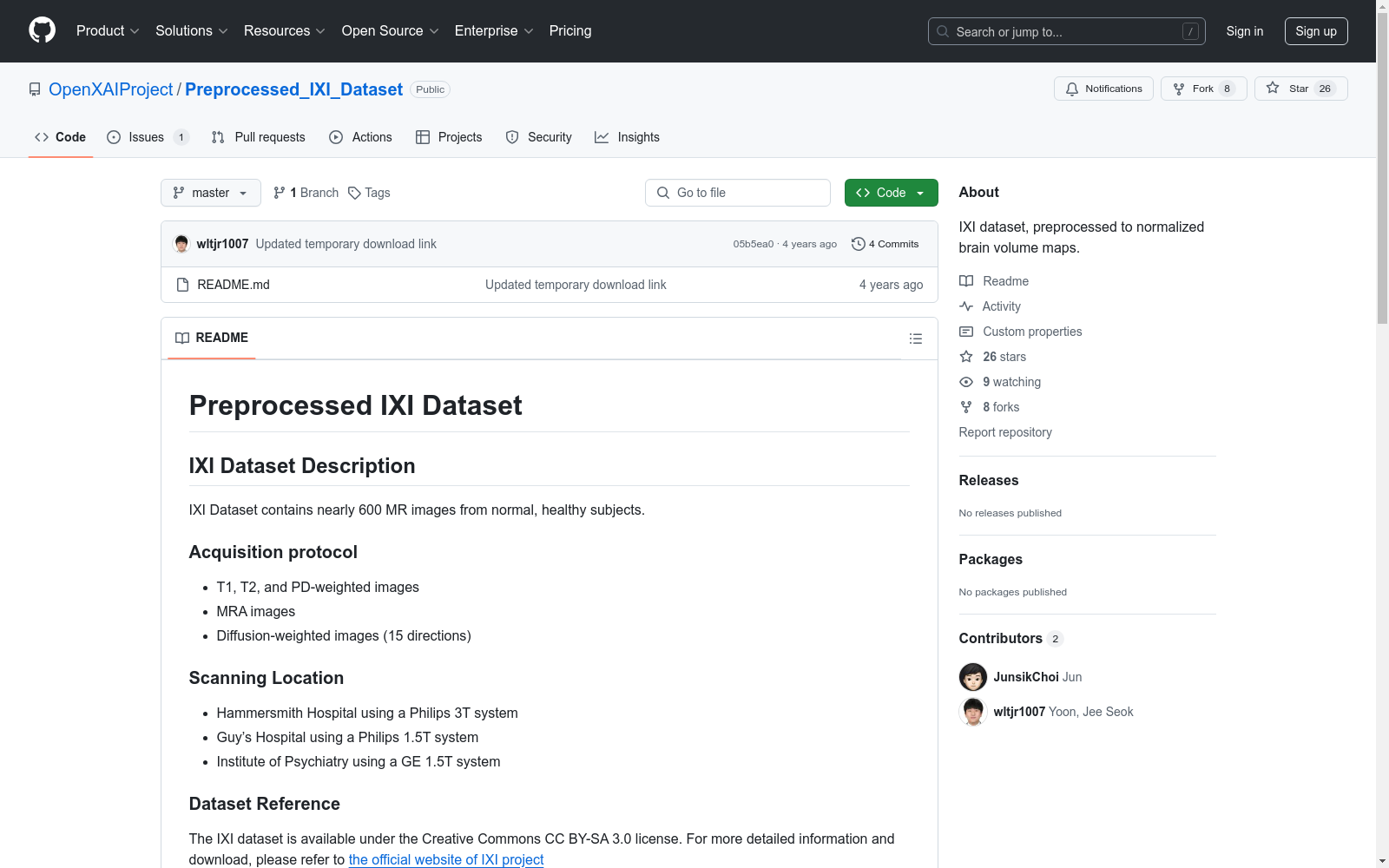Expand the Product menu
The height and width of the screenshot is (868, 1389).
click(108, 30)
